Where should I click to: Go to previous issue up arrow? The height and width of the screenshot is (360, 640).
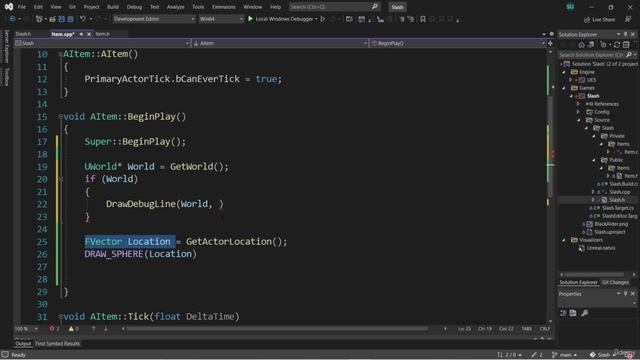tap(93, 329)
